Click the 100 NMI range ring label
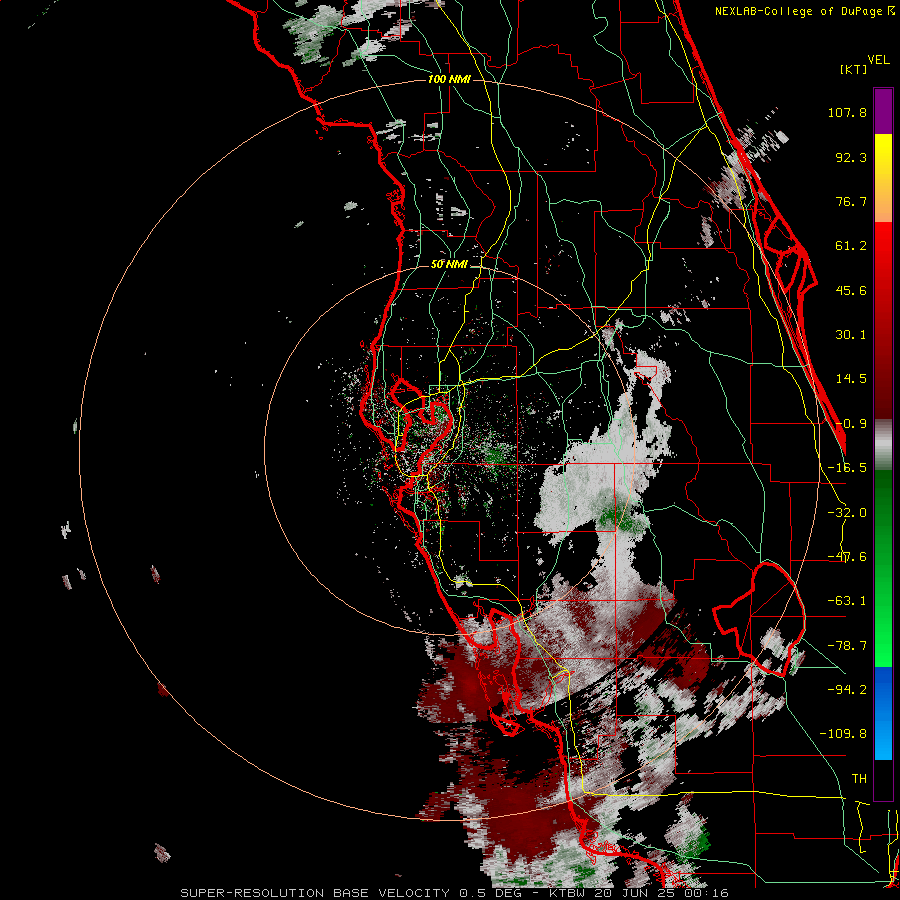This screenshot has width=900, height=900. [449, 79]
